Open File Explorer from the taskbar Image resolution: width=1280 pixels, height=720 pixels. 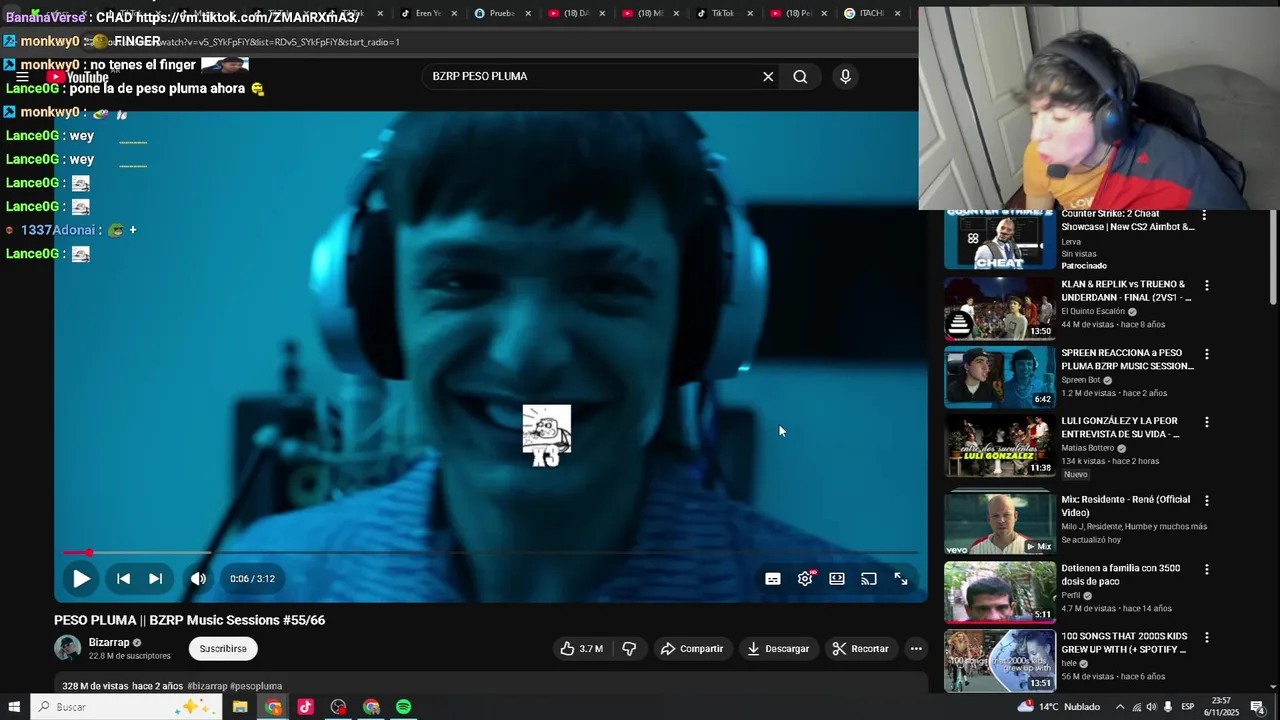[x=240, y=707]
